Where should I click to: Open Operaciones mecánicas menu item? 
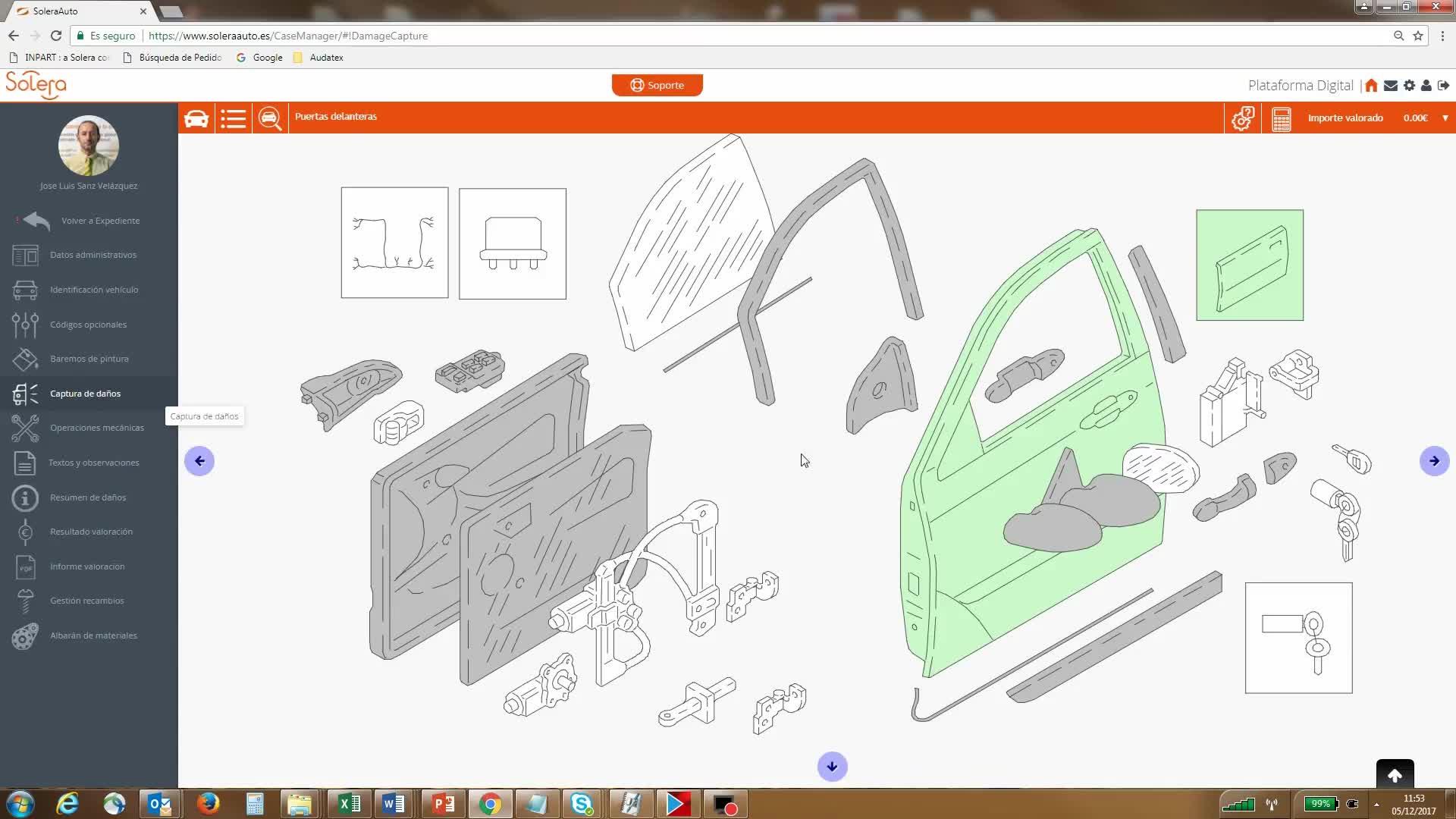coord(96,428)
